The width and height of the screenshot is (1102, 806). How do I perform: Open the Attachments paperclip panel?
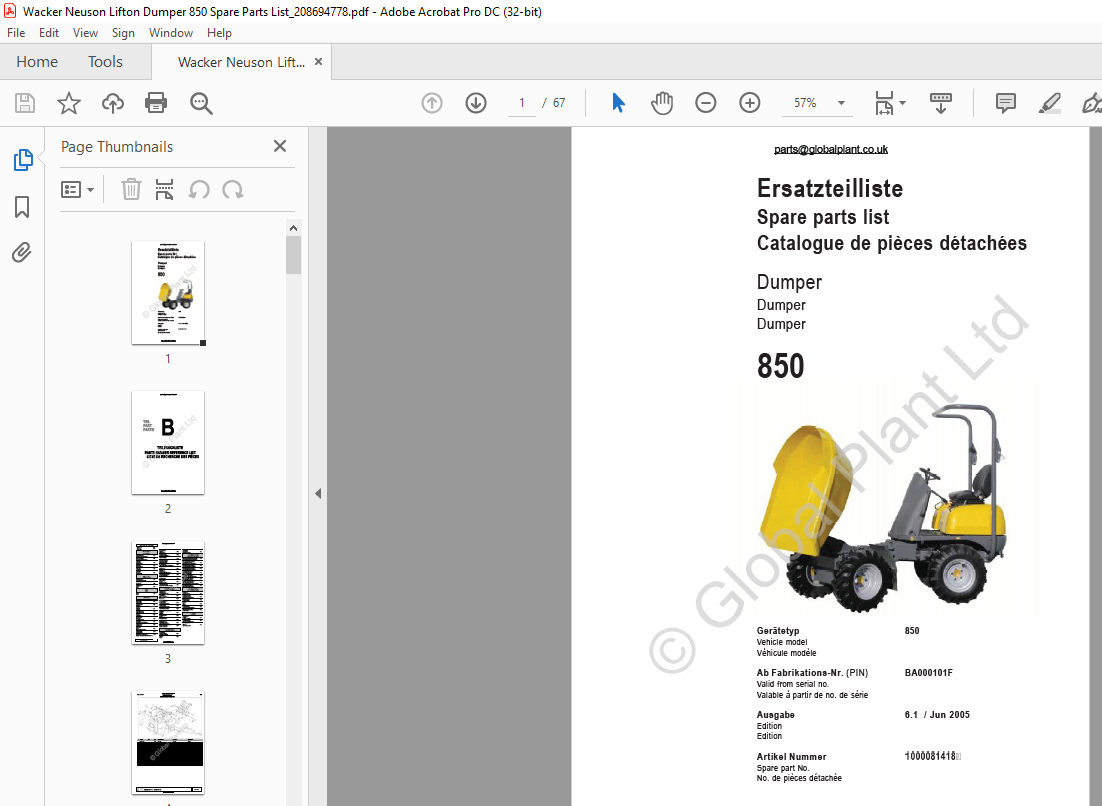[22, 252]
